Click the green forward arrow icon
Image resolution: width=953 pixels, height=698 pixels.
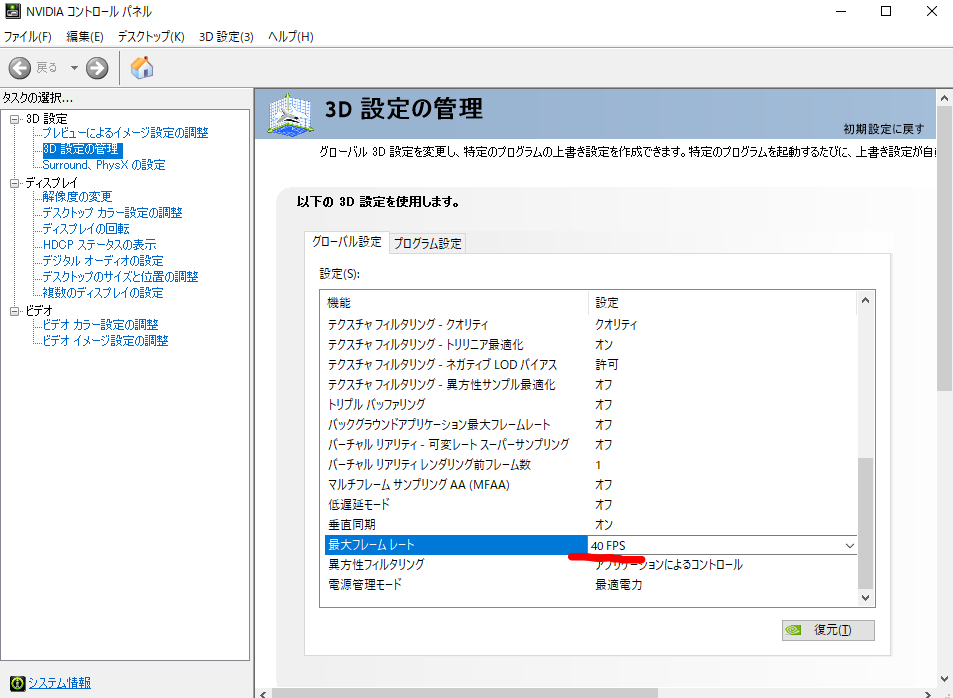click(97, 67)
